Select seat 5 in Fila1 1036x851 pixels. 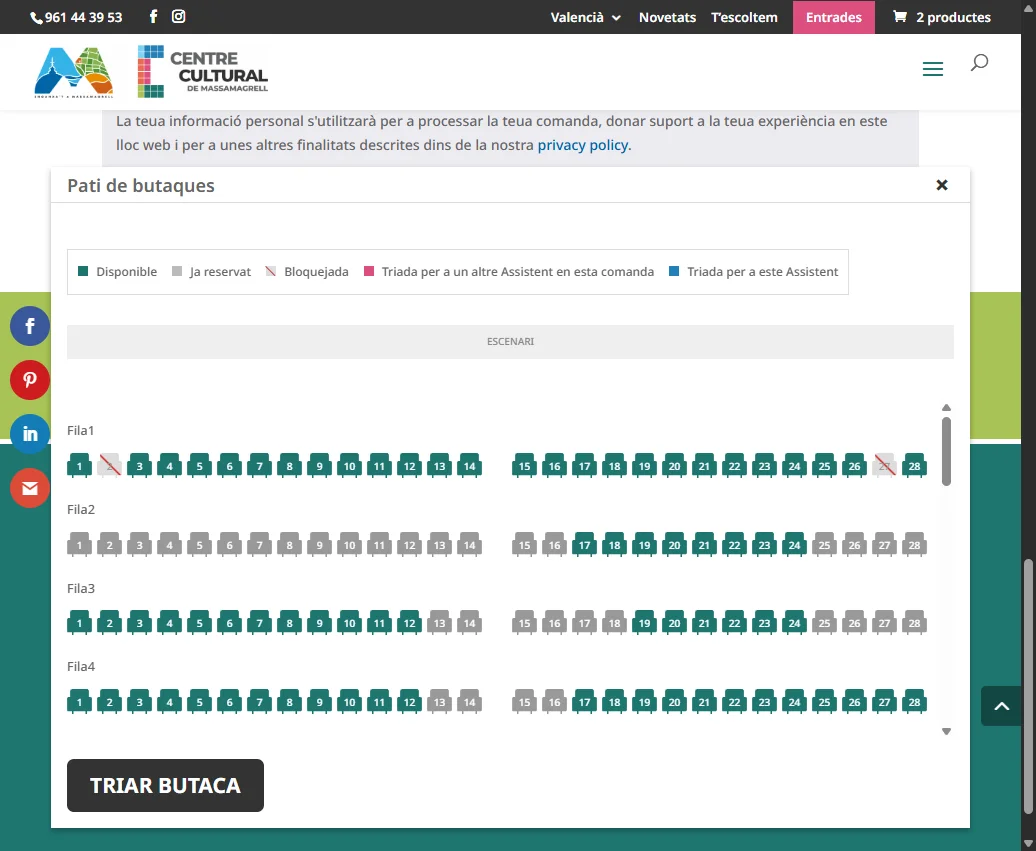[x=199, y=465]
